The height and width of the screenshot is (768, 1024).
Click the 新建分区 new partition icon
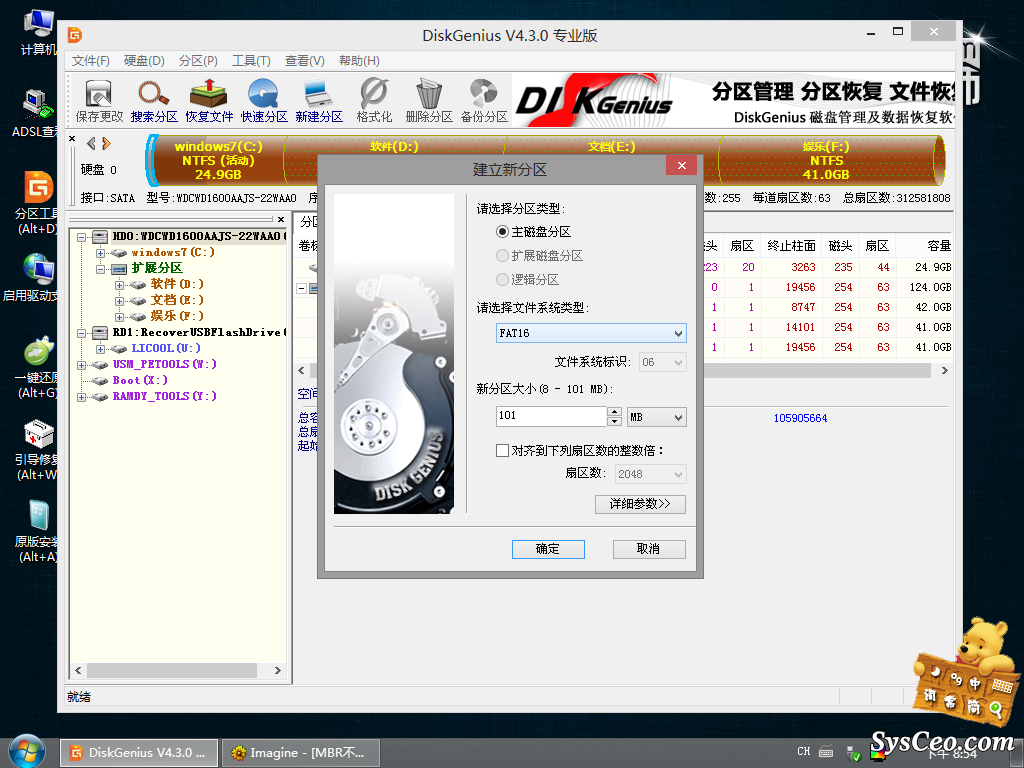tap(319, 101)
